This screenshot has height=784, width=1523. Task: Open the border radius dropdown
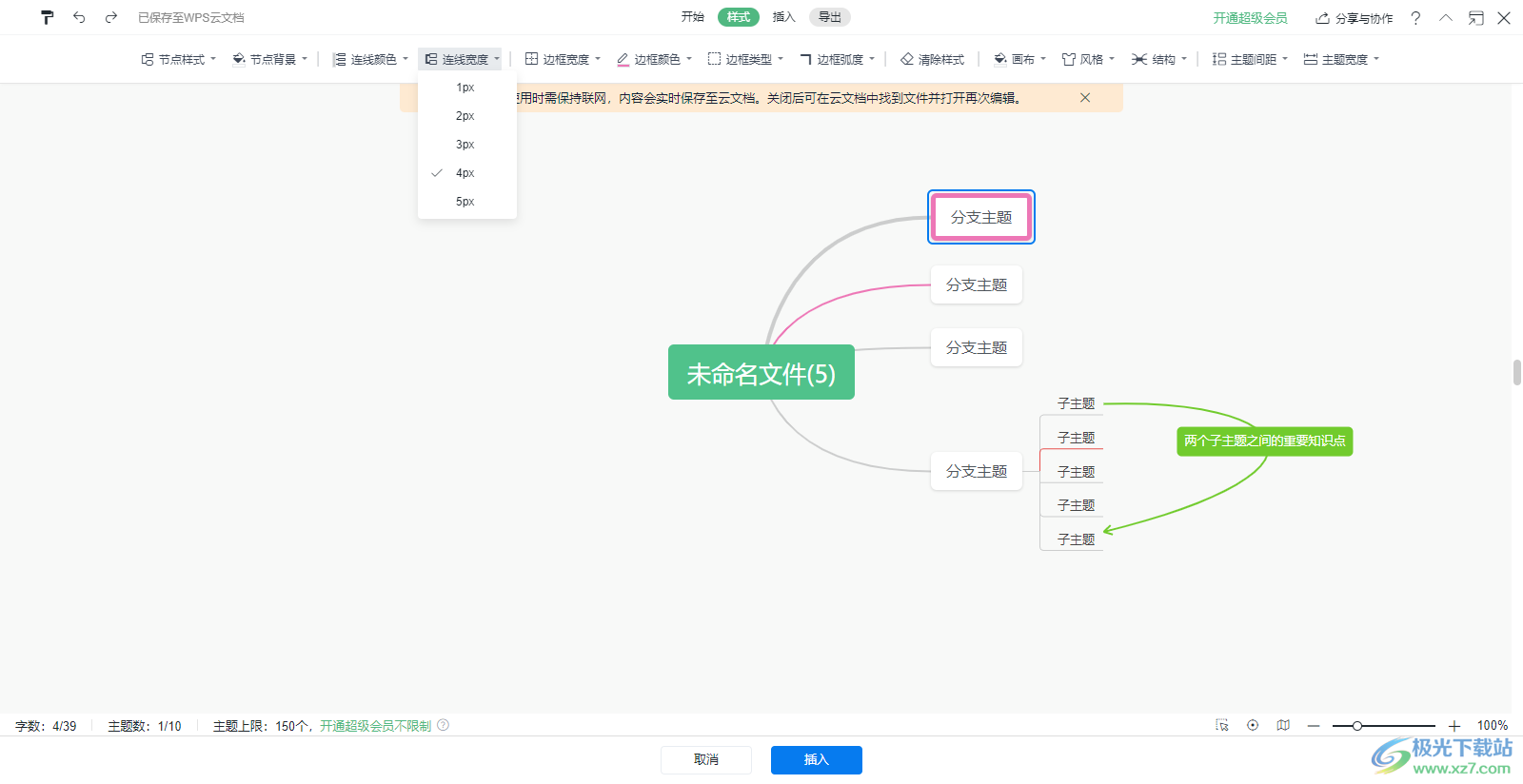[838, 59]
